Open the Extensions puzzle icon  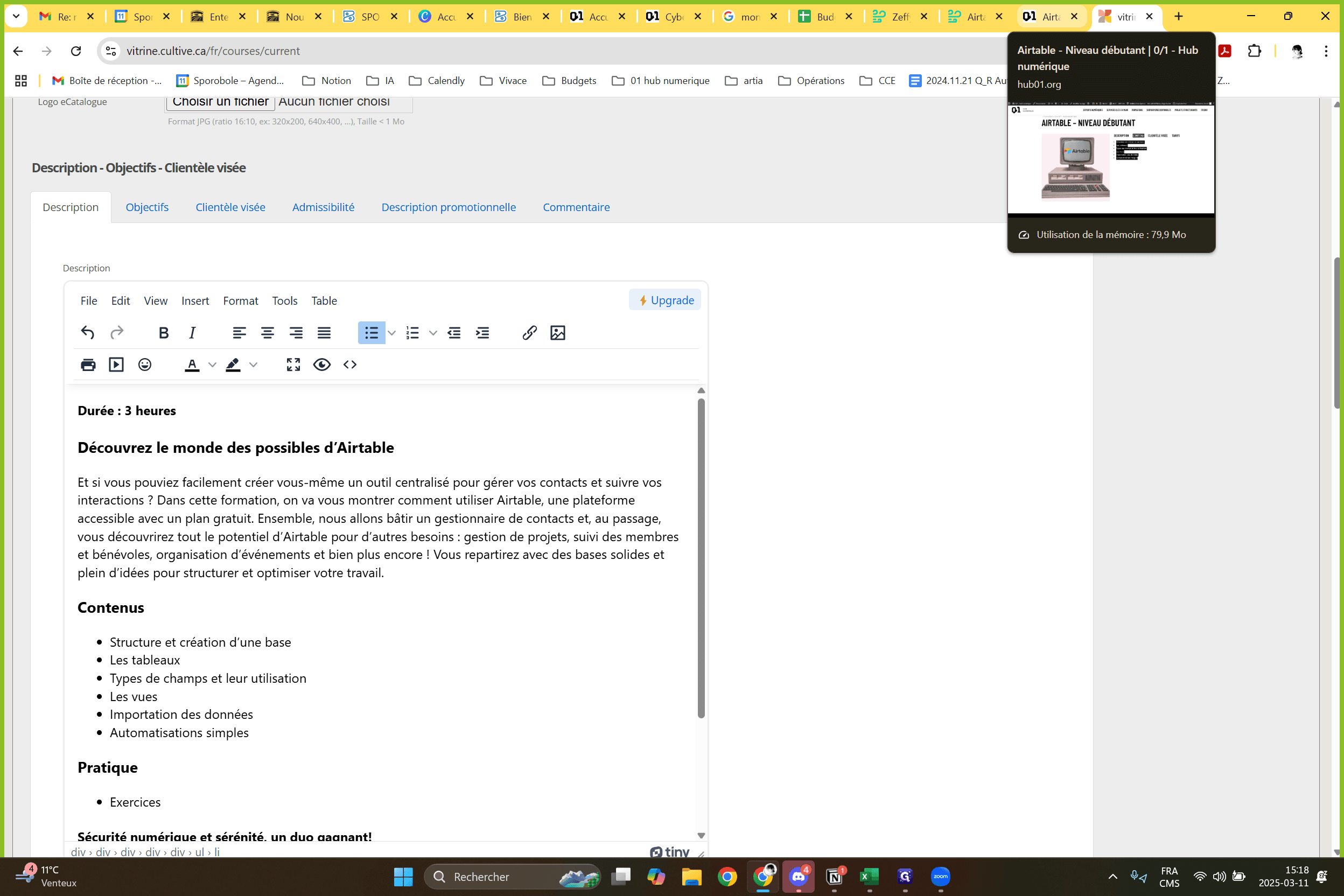click(x=1254, y=51)
